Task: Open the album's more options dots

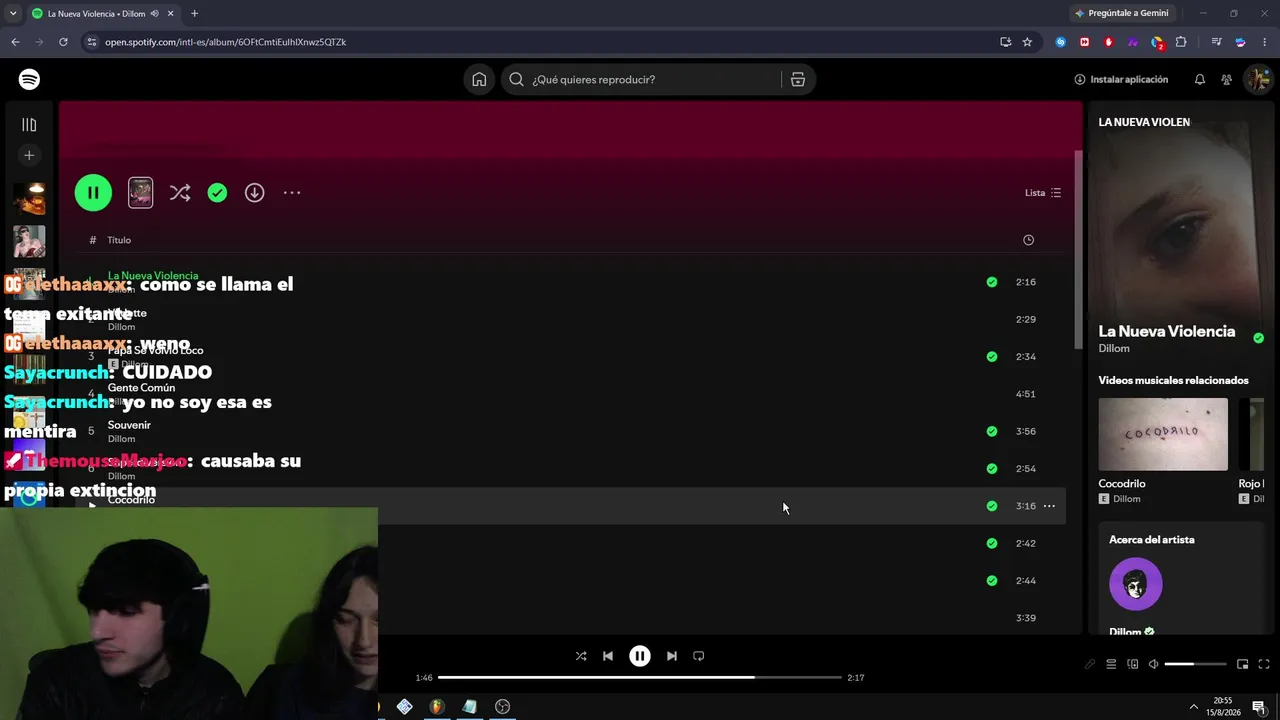Action: [x=292, y=193]
